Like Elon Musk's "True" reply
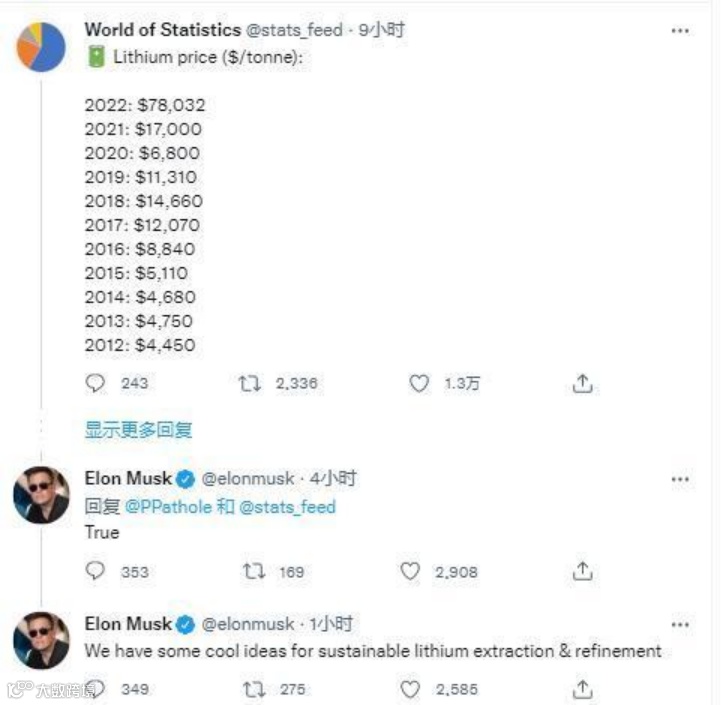This screenshot has height=705, width=726. 410,571
